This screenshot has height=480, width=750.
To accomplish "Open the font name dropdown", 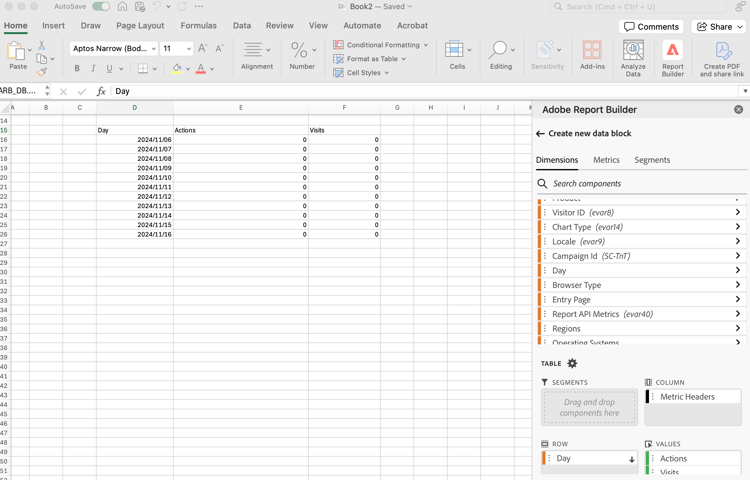I will pos(154,49).
